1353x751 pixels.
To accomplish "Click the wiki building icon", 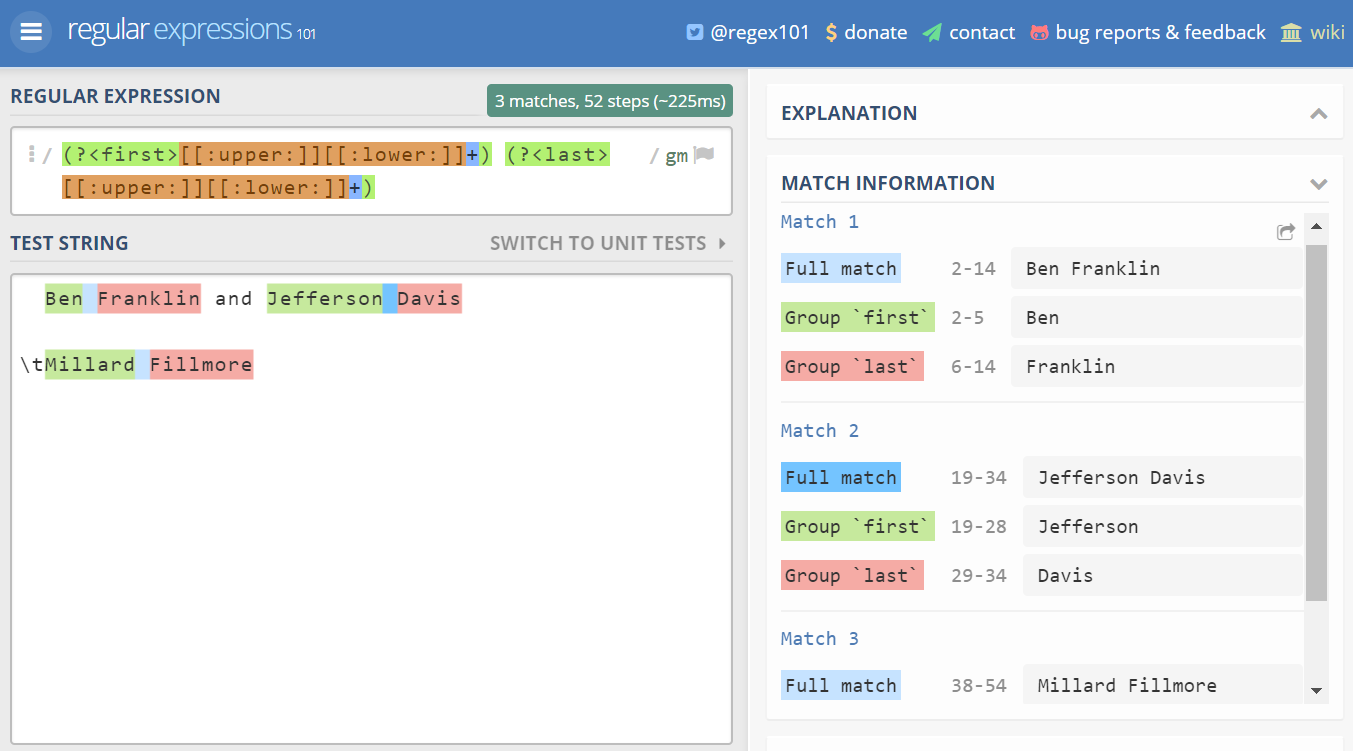I will tap(1291, 33).
